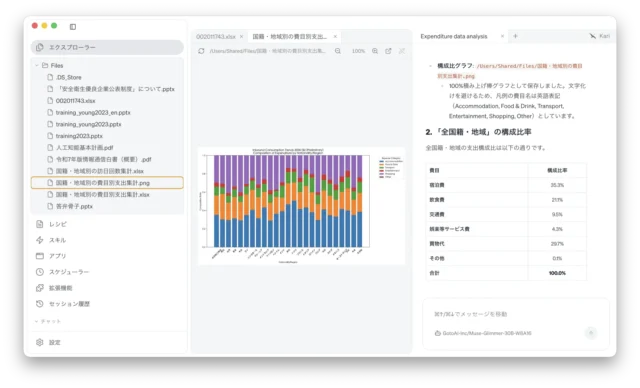
Task: Click the アプリ window icon
Action: 40,256
